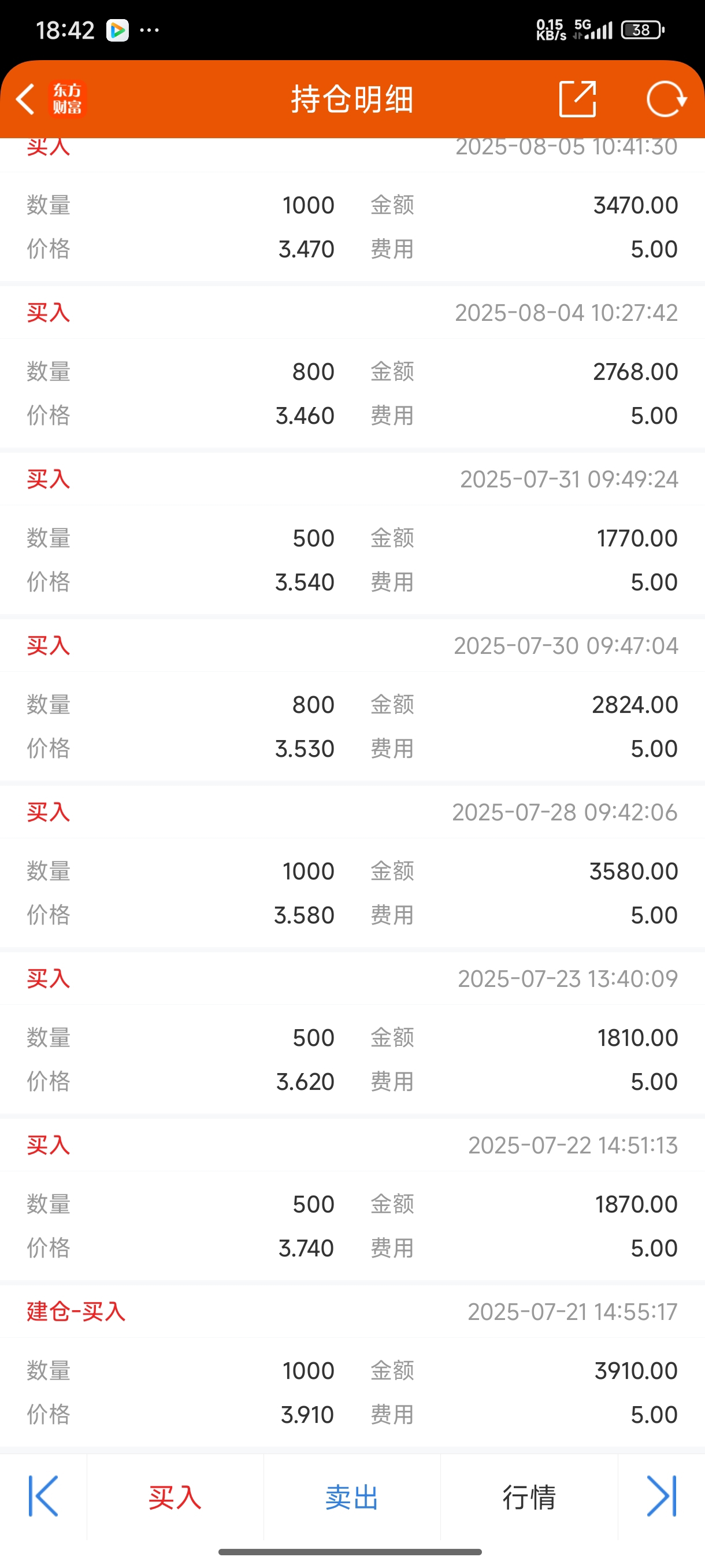Tap the battery indicator in status bar
705x1568 pixels.
coord(643,30)
